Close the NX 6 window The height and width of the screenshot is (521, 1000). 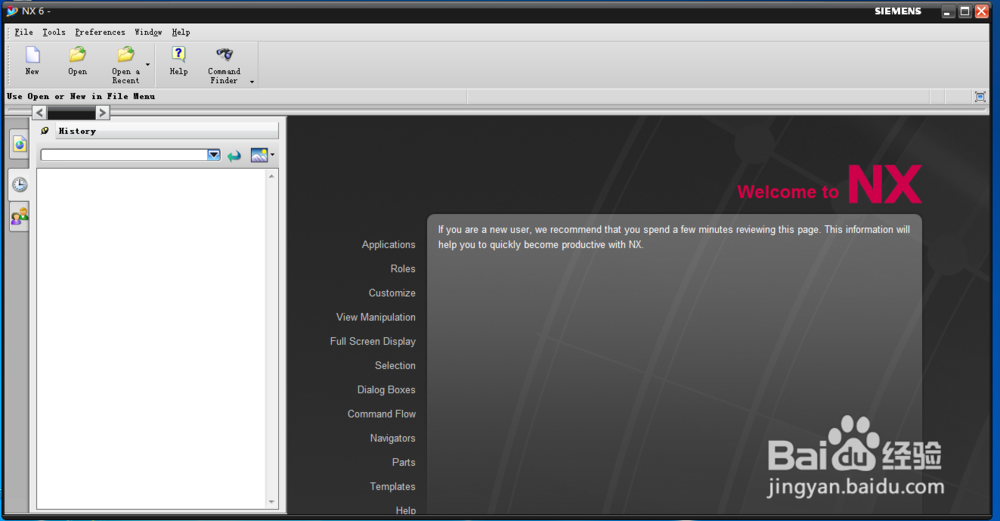[982, 11]
